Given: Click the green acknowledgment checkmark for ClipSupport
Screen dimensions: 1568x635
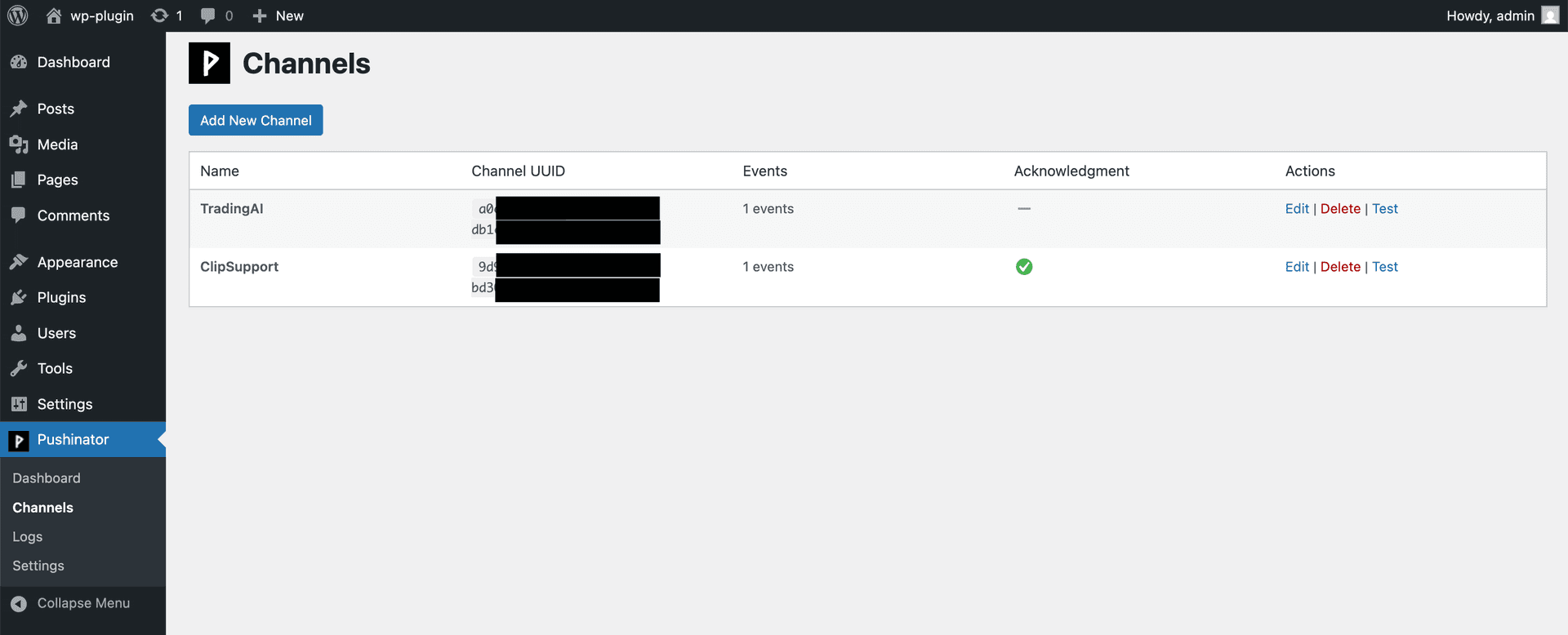Looking at the screenshot, I should pos(1024,267).
